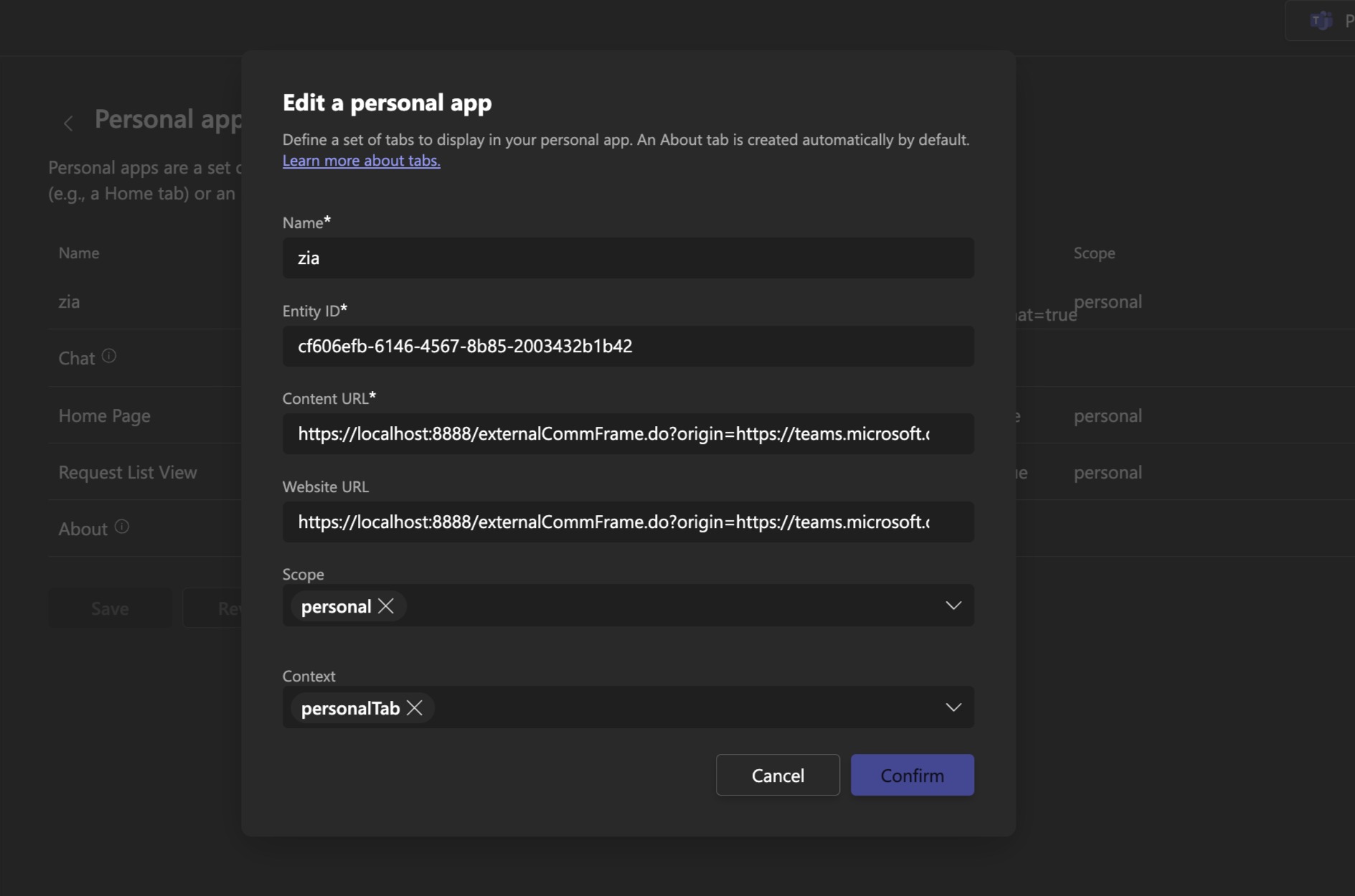Click into the Name field
Screen dimensions: 1355x896
pos(628,258)
